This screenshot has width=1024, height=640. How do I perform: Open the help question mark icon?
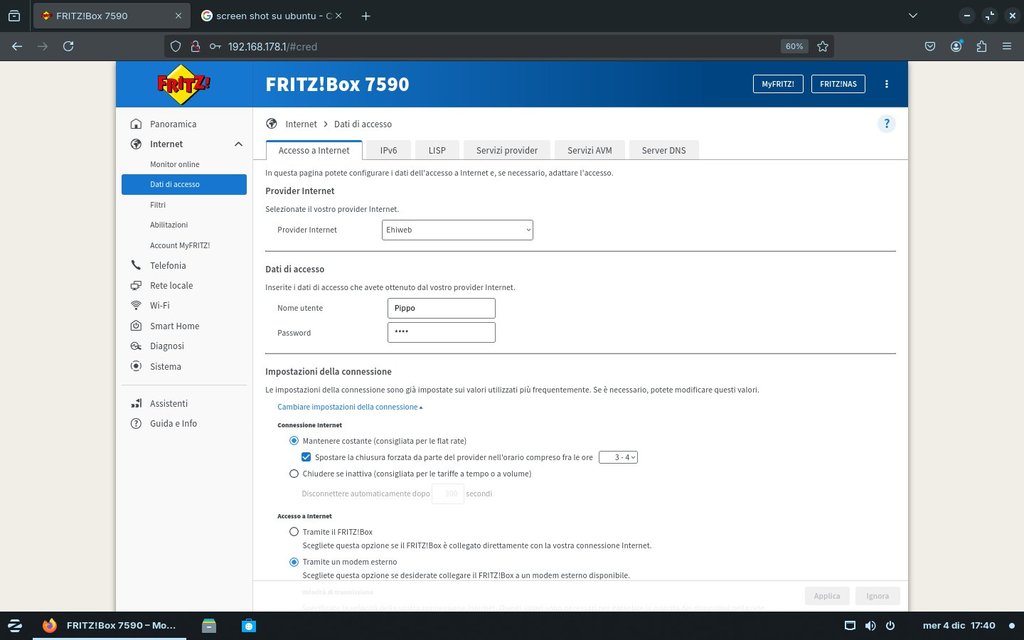coord(886,123)
